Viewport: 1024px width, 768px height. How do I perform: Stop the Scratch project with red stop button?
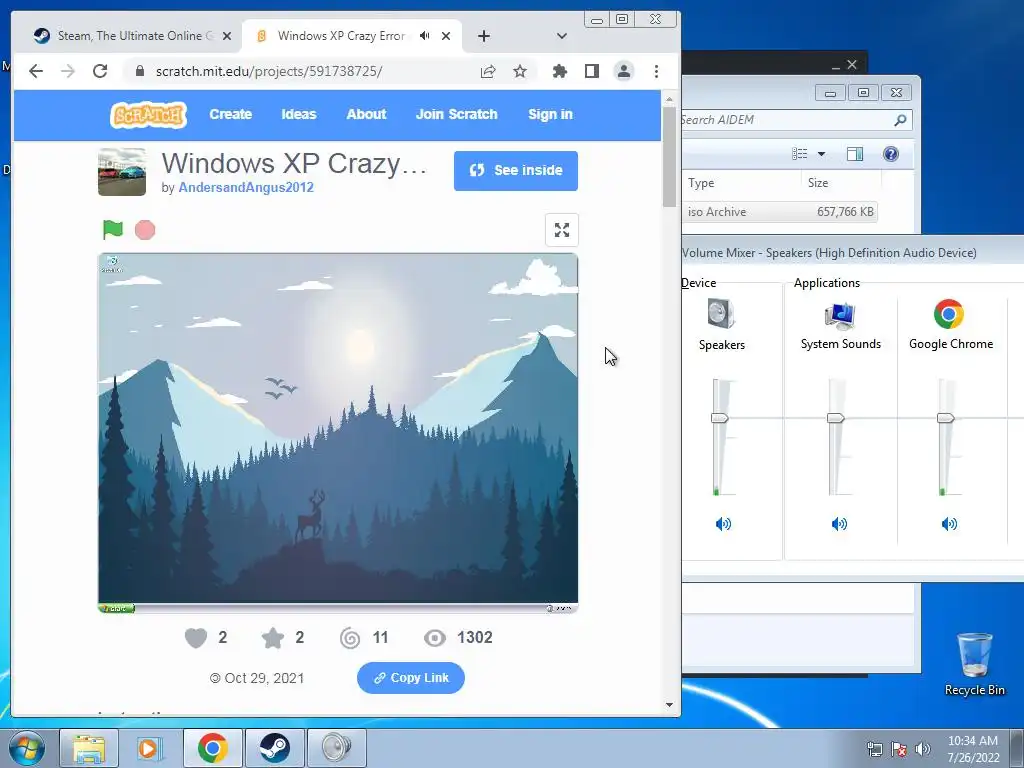pos(145,230)
